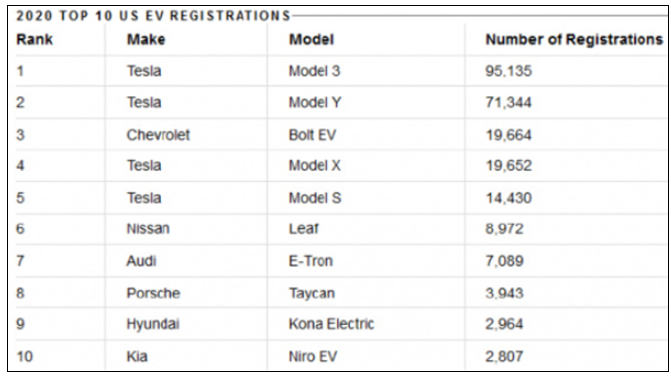This screenshot has width=671, height=376.
Task: Click the Nissan make cell
Action: coord(148,228)
